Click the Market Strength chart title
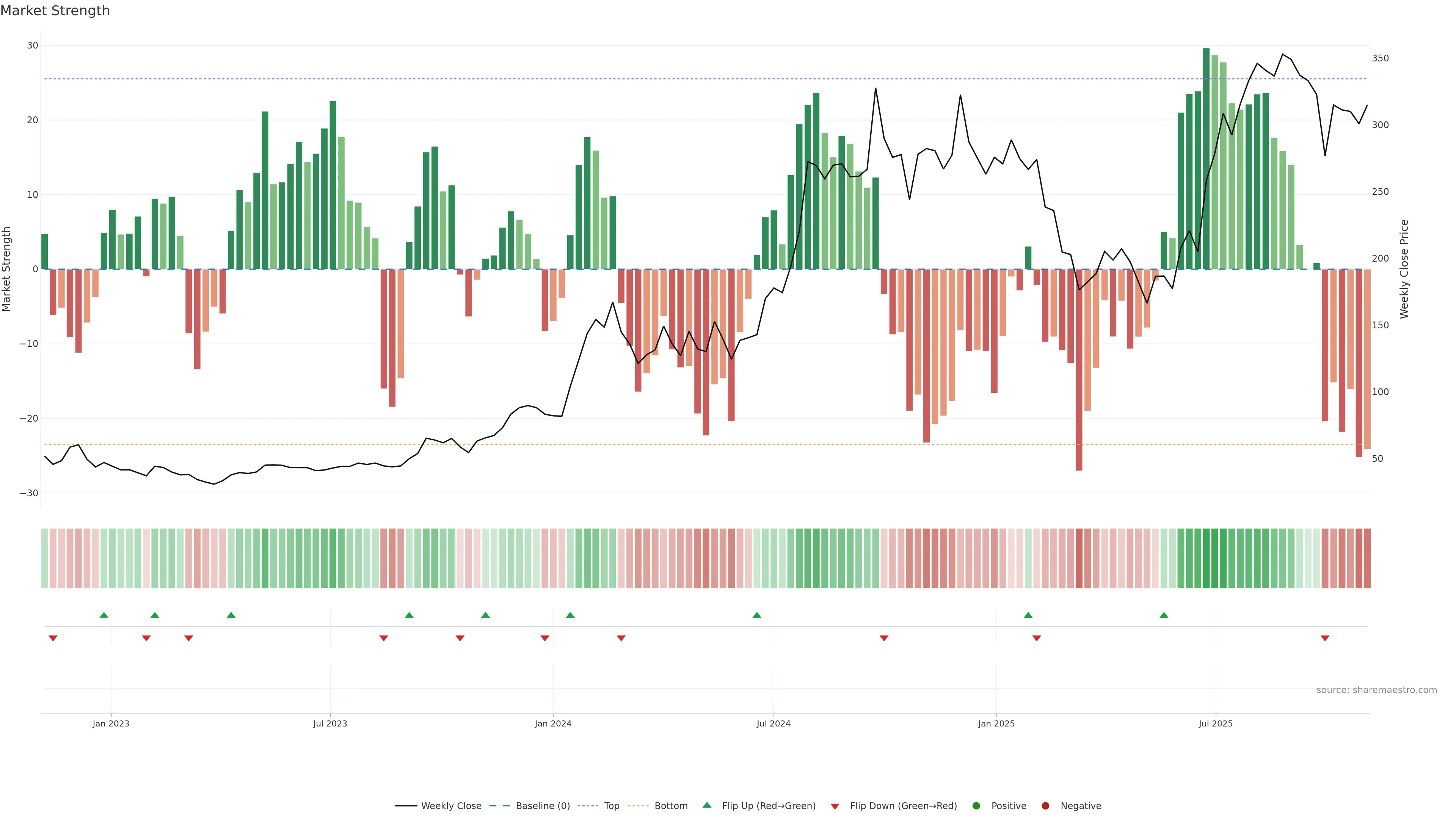 [55, 11]
